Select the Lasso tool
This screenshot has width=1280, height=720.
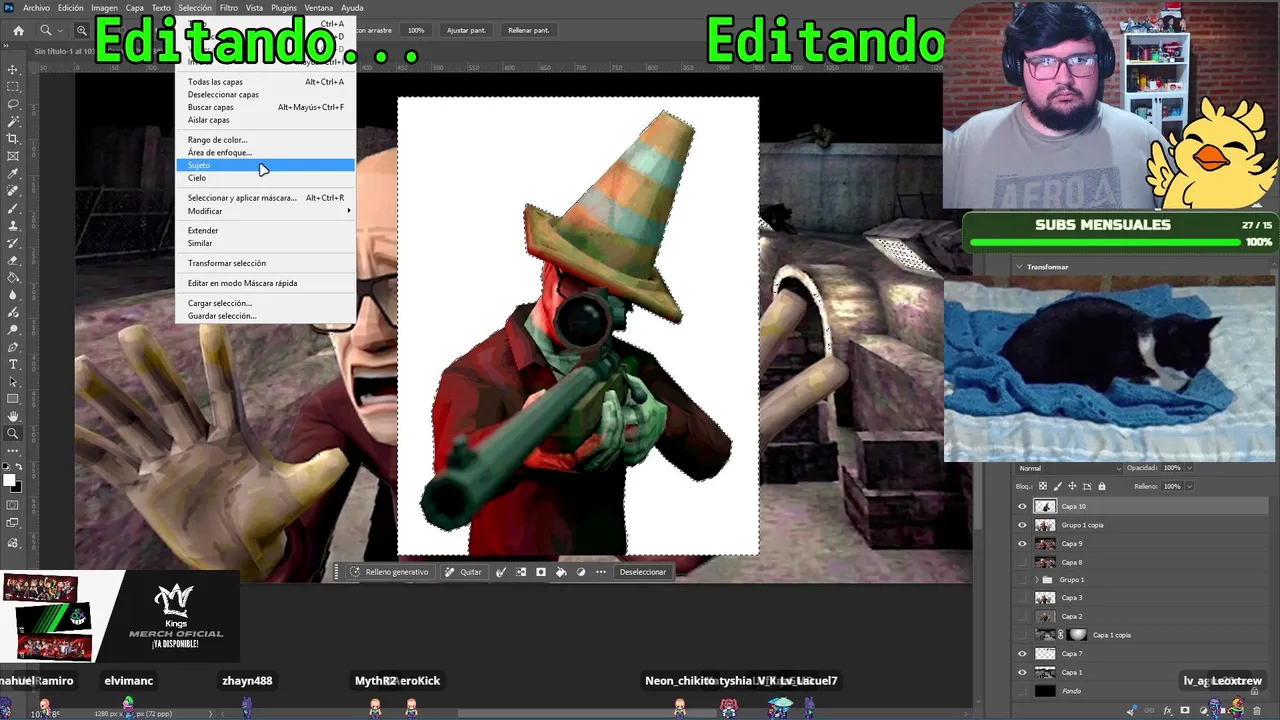13,104
